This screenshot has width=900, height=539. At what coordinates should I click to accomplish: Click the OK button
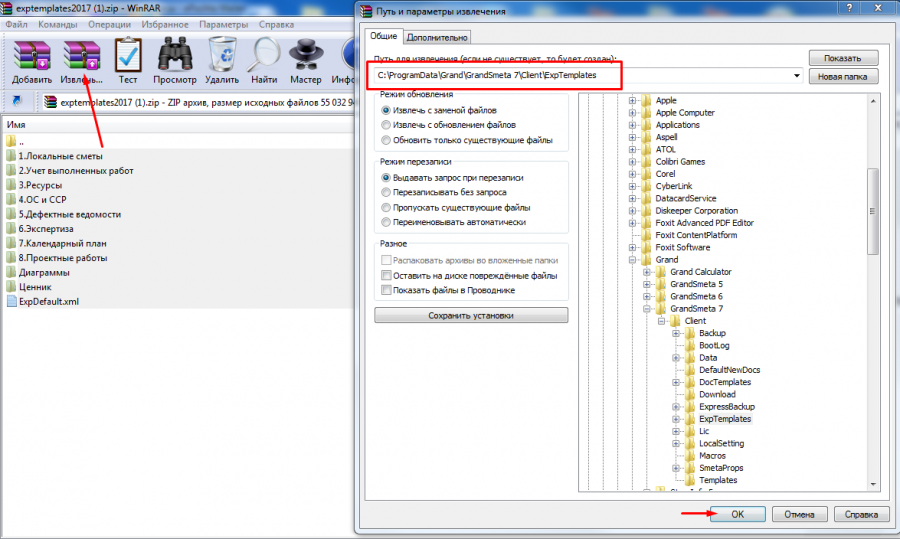[x=738, y=514]
